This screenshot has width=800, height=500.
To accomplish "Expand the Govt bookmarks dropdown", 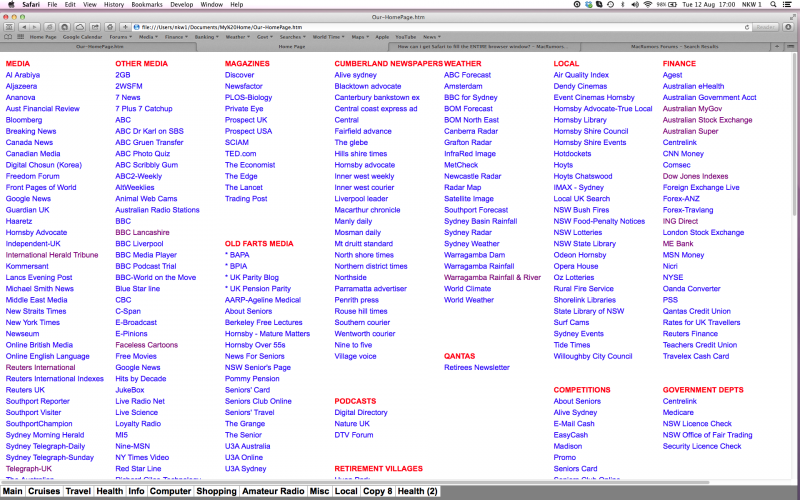I will pyautogui.click(x=265, y=37).
